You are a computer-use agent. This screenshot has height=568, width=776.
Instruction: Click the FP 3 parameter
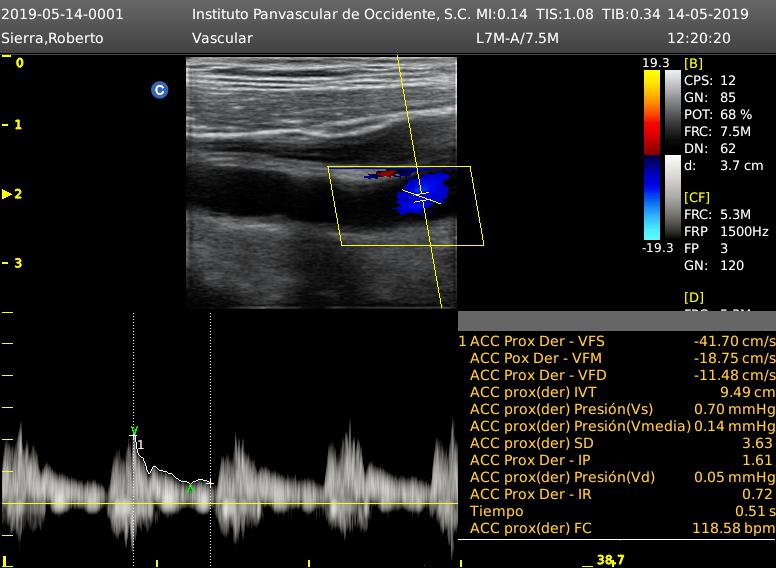pos(706,248)
